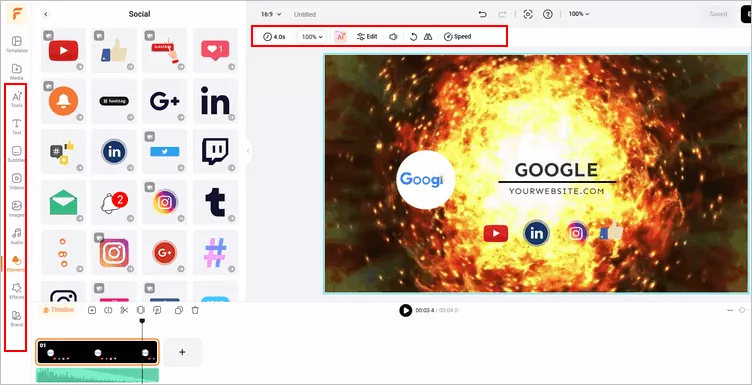
Task: Add the round blue LinkedIn badge element
Action: (114, 152)
